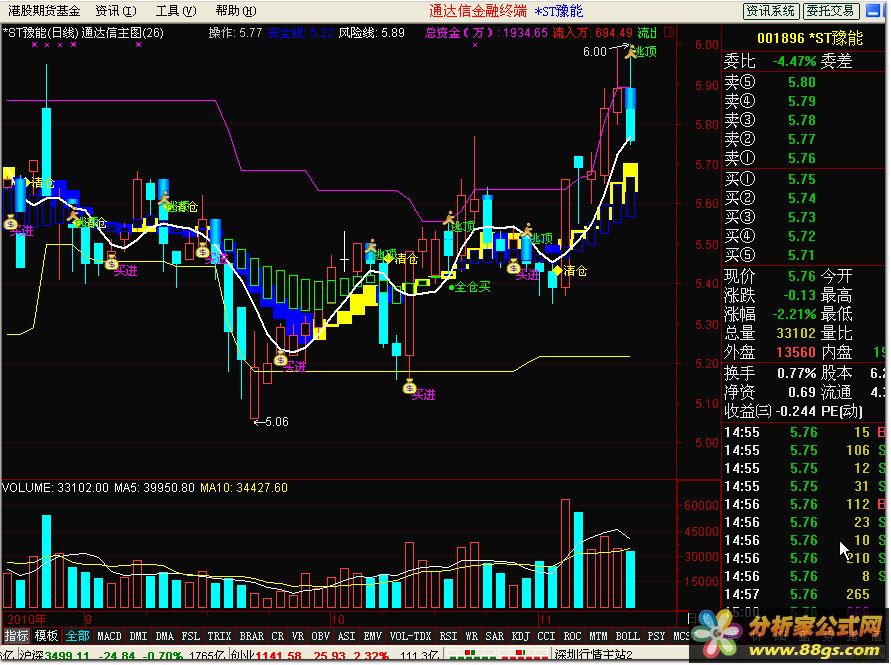Select the MACD indicator tab
Screen dimensions: 891x665
pos(109,636)
